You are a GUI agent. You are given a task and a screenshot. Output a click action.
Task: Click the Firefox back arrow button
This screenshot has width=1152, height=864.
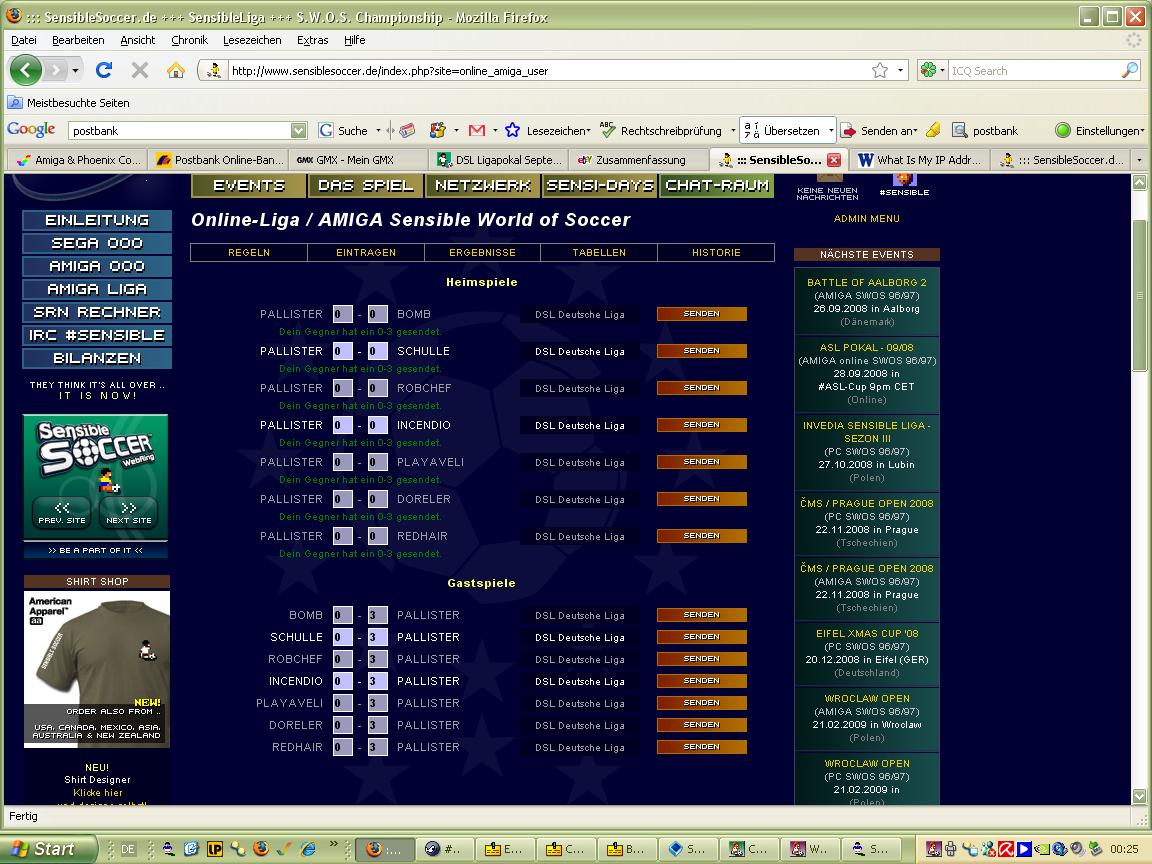click(26, 70)
